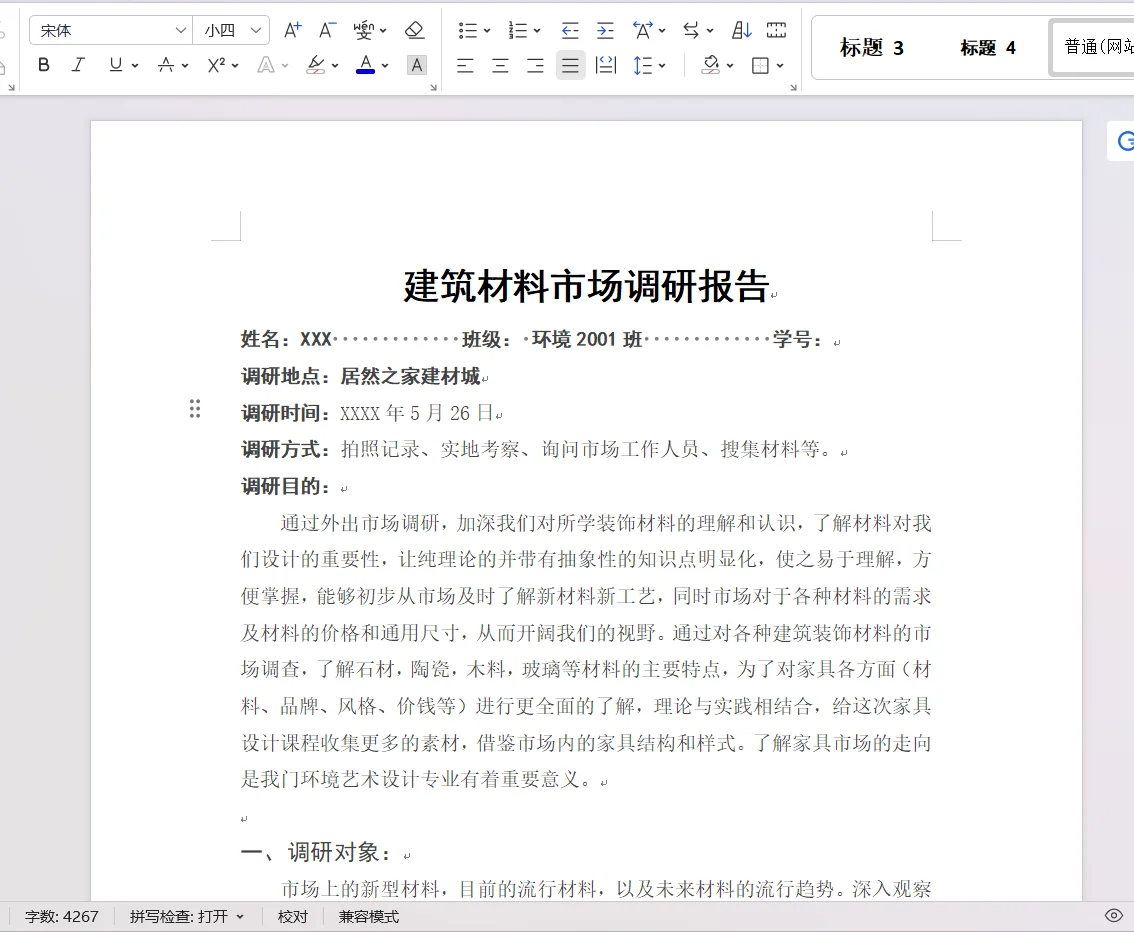The width and height of the screenshot is (1134, 932).
Task: Toggle character shading A button
Action: coord(417,65)
